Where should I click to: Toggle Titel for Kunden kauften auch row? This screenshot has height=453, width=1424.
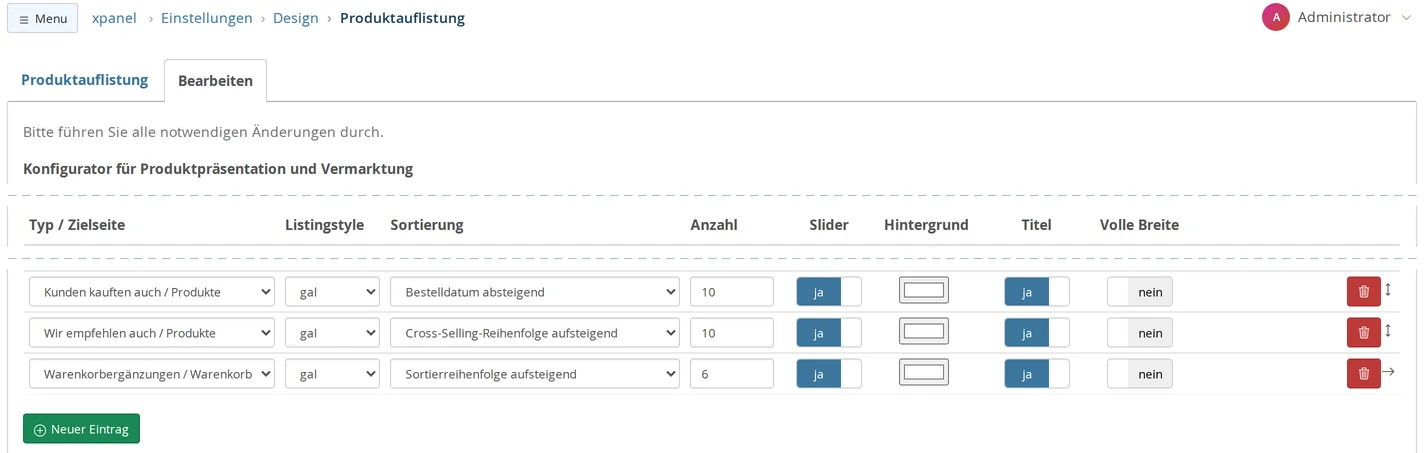(x=1037, y=292)
